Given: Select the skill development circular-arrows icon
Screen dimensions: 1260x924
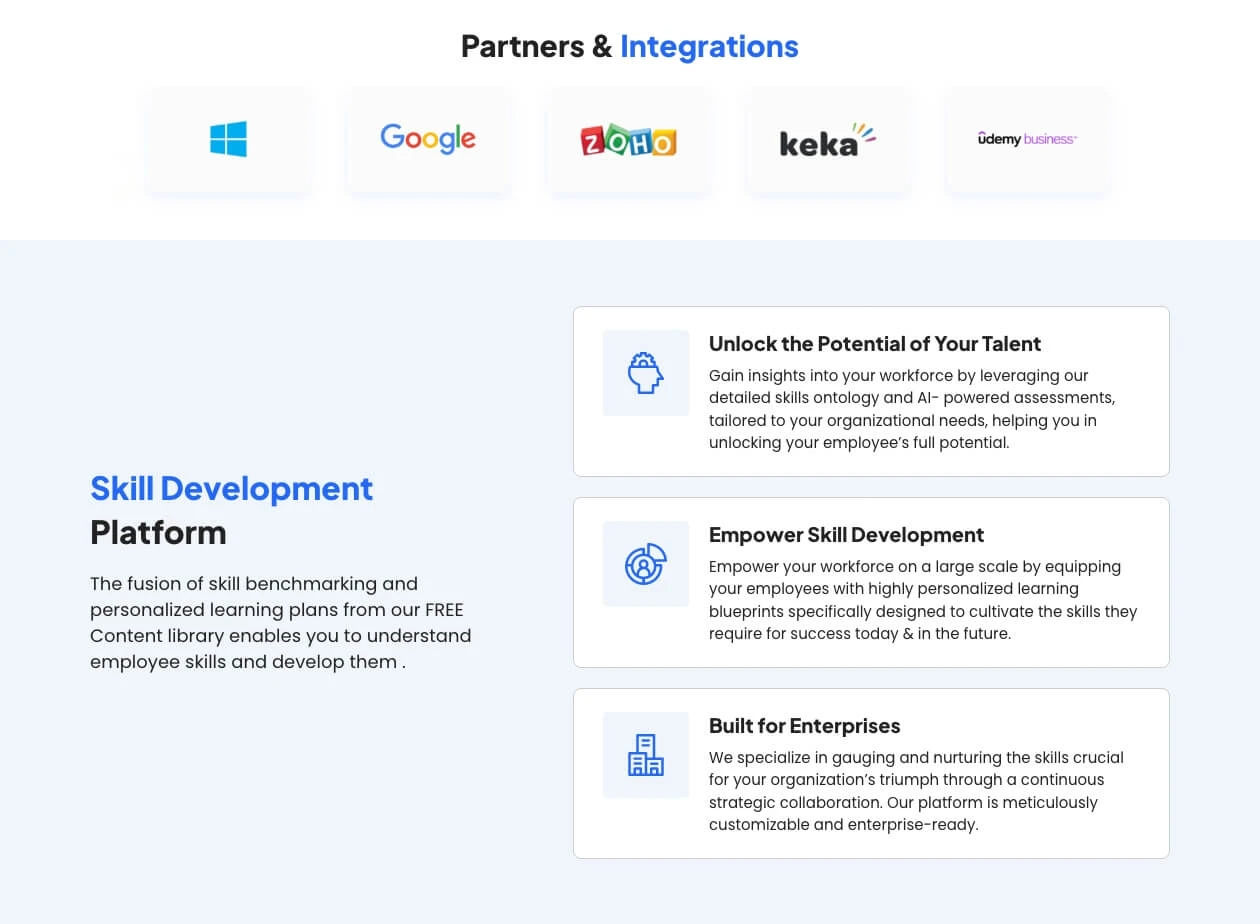Looking at the screenshot, I should coord(645,564).
